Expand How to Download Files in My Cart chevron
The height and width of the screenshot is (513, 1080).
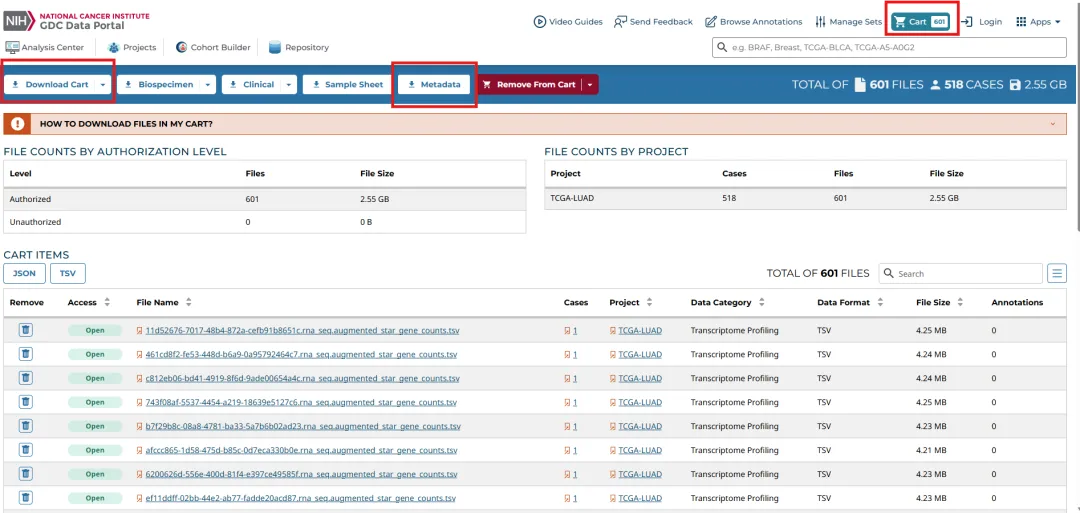pyautogui.click(x=1053, y=124)
